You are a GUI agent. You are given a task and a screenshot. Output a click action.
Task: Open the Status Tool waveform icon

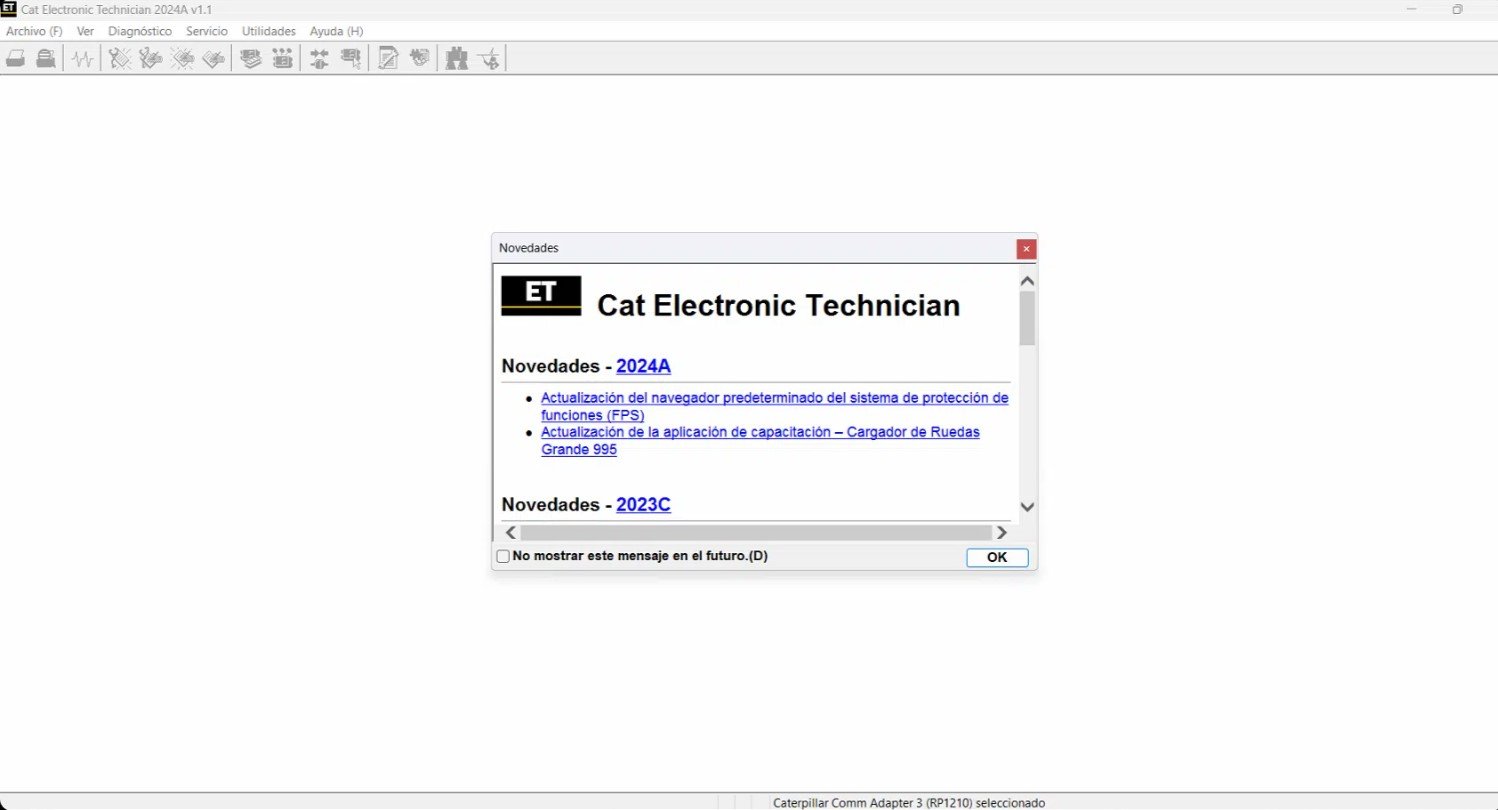[82, 59]
